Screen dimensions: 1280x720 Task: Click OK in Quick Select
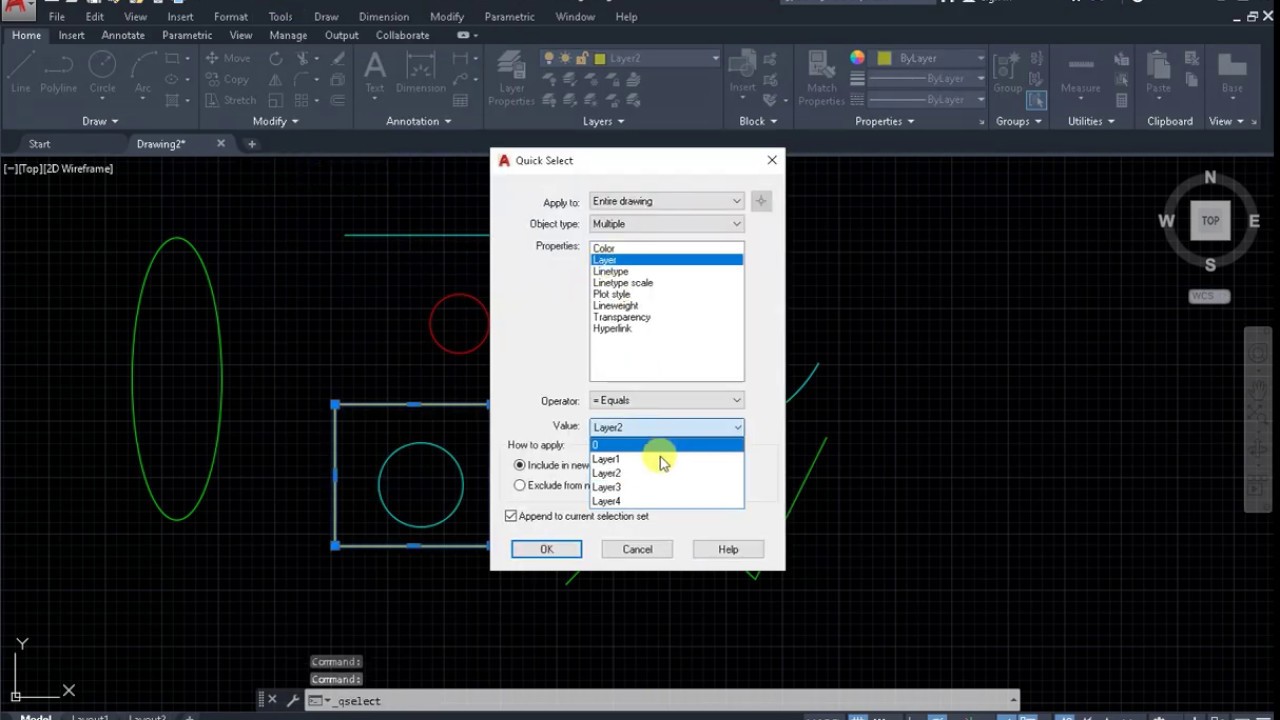pyautogui.click(x=546, y=549)
